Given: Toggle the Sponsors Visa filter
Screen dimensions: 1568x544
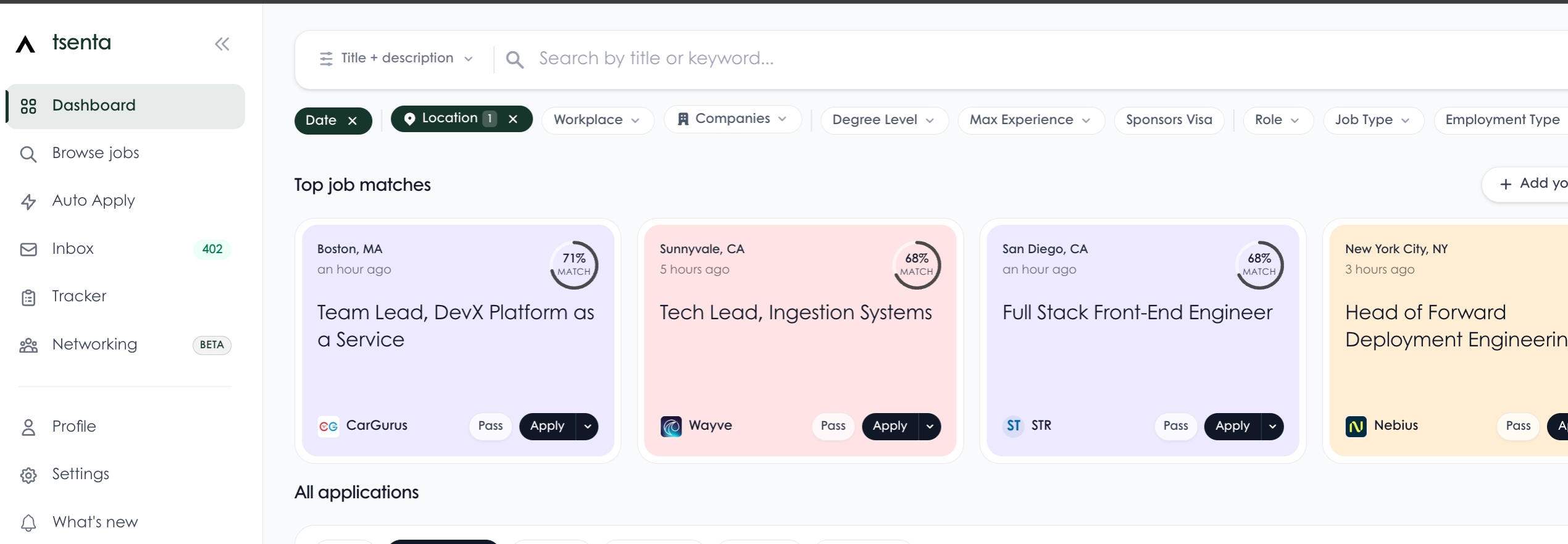Looking at the screenshot, I should click(x=1169, y=120).
